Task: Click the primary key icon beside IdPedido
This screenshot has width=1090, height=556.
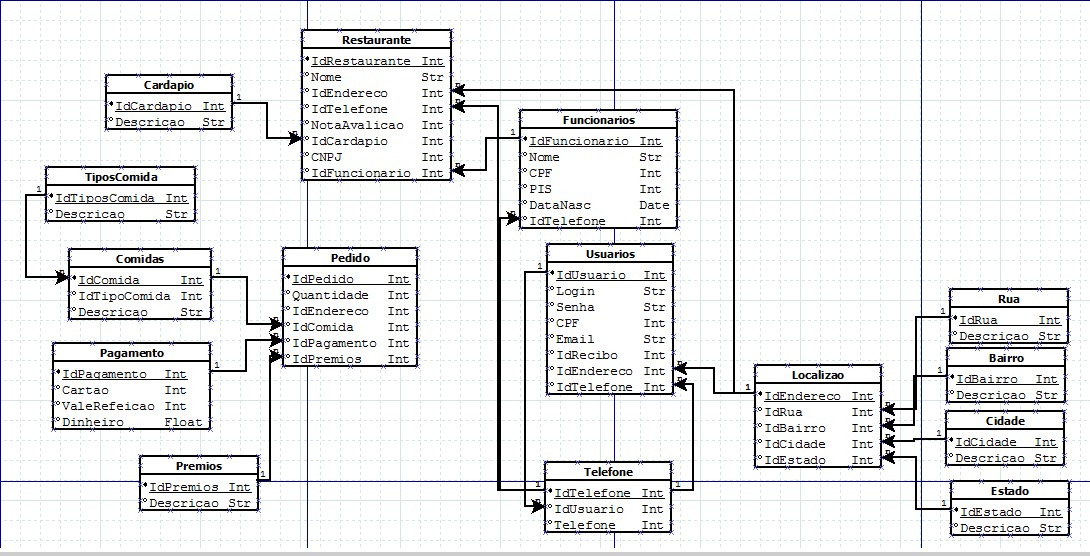Action: pos(287,279)
